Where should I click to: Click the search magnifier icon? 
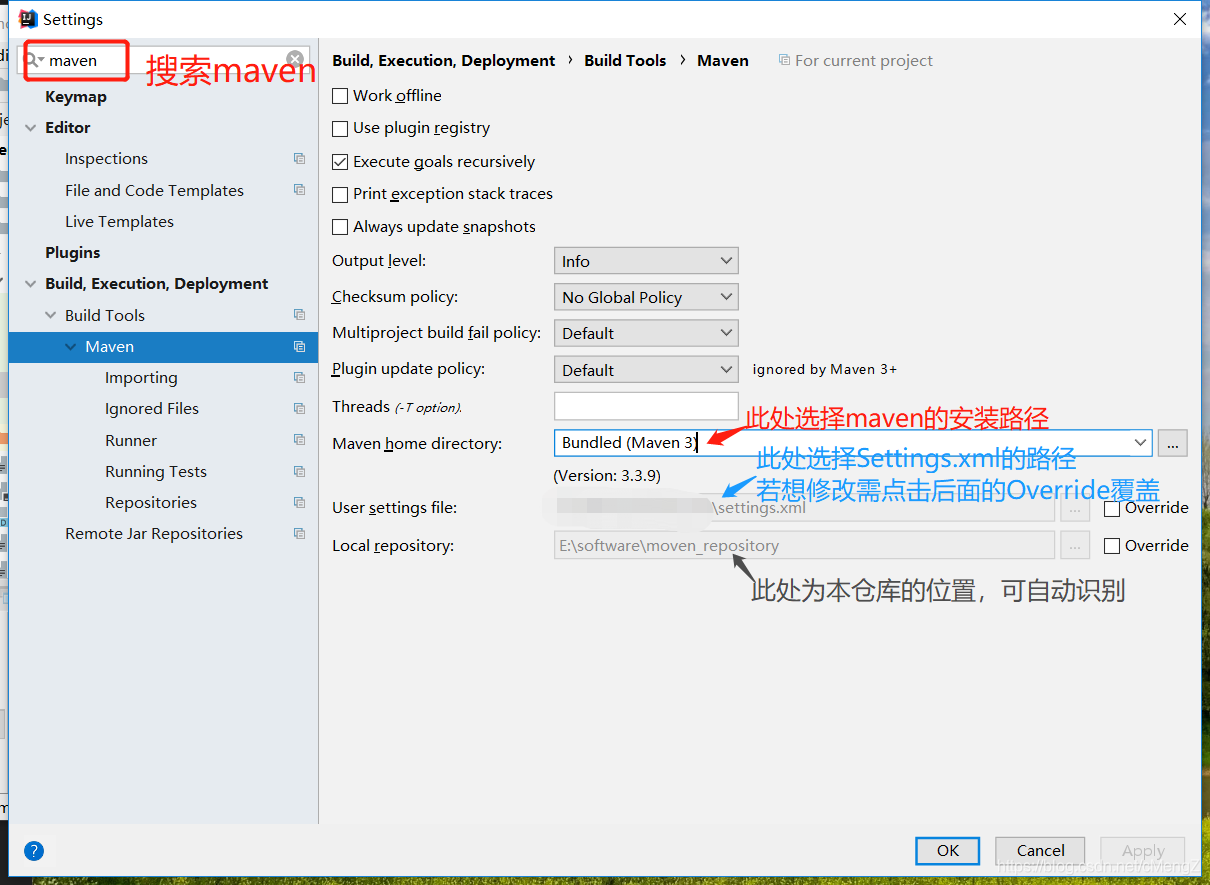coord(34,60)
